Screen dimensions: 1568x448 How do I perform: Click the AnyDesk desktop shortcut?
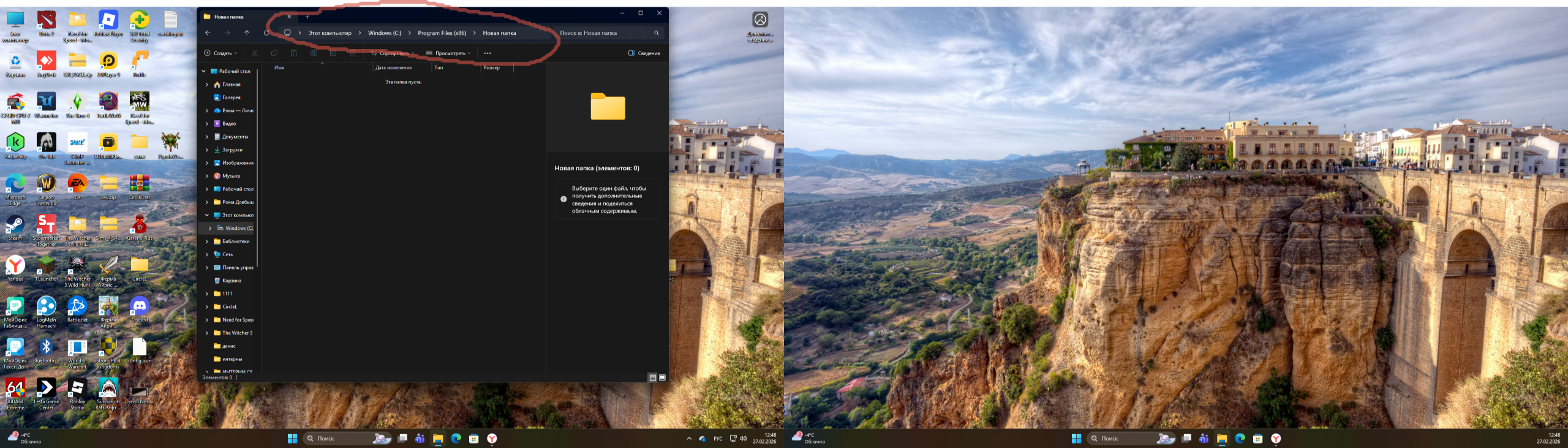point(47,61)
